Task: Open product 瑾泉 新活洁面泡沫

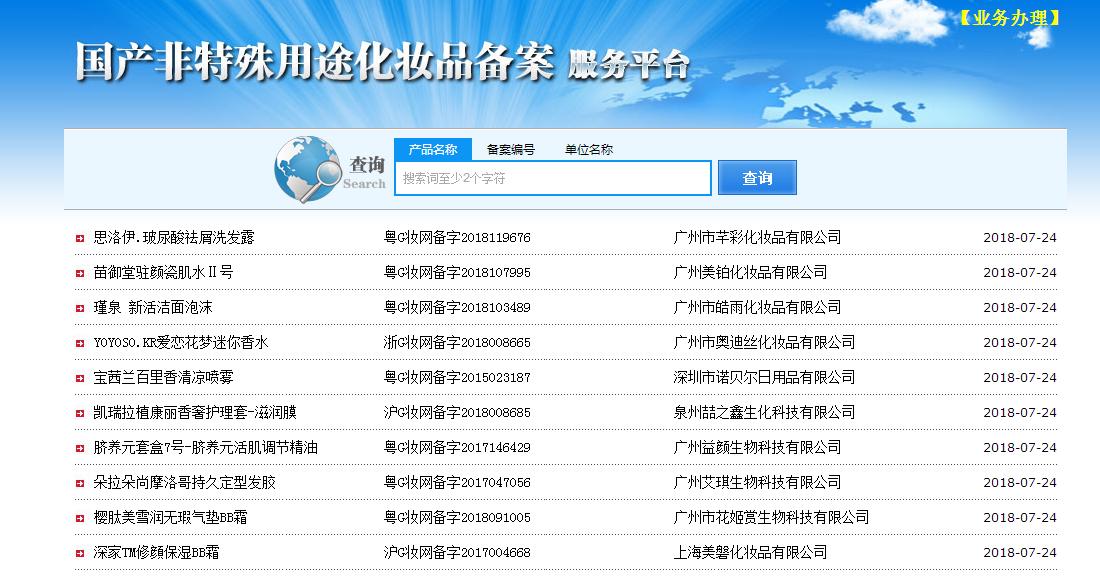Action: point(153,307)
